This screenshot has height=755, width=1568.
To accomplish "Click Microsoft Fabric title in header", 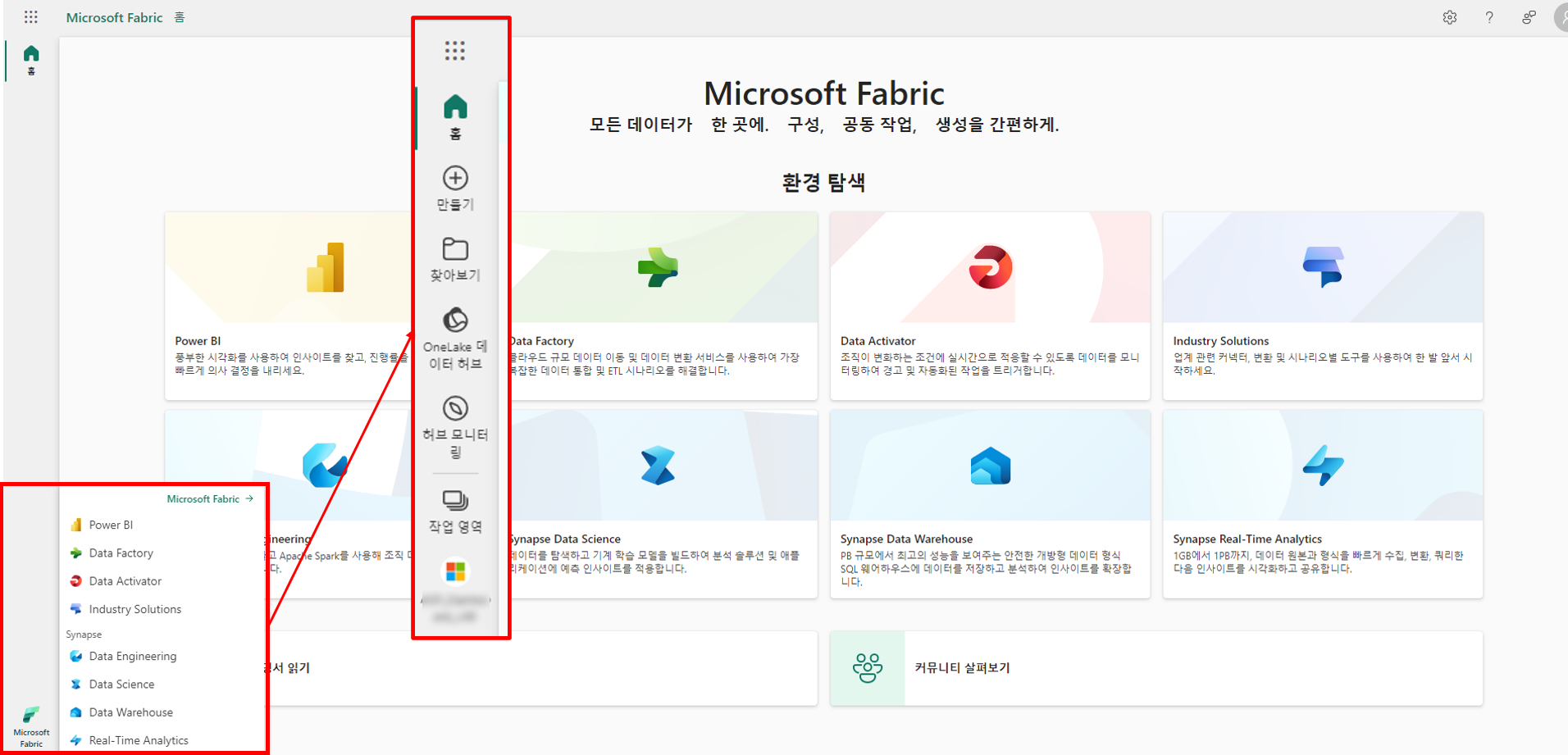I will (x=114, y=17).
